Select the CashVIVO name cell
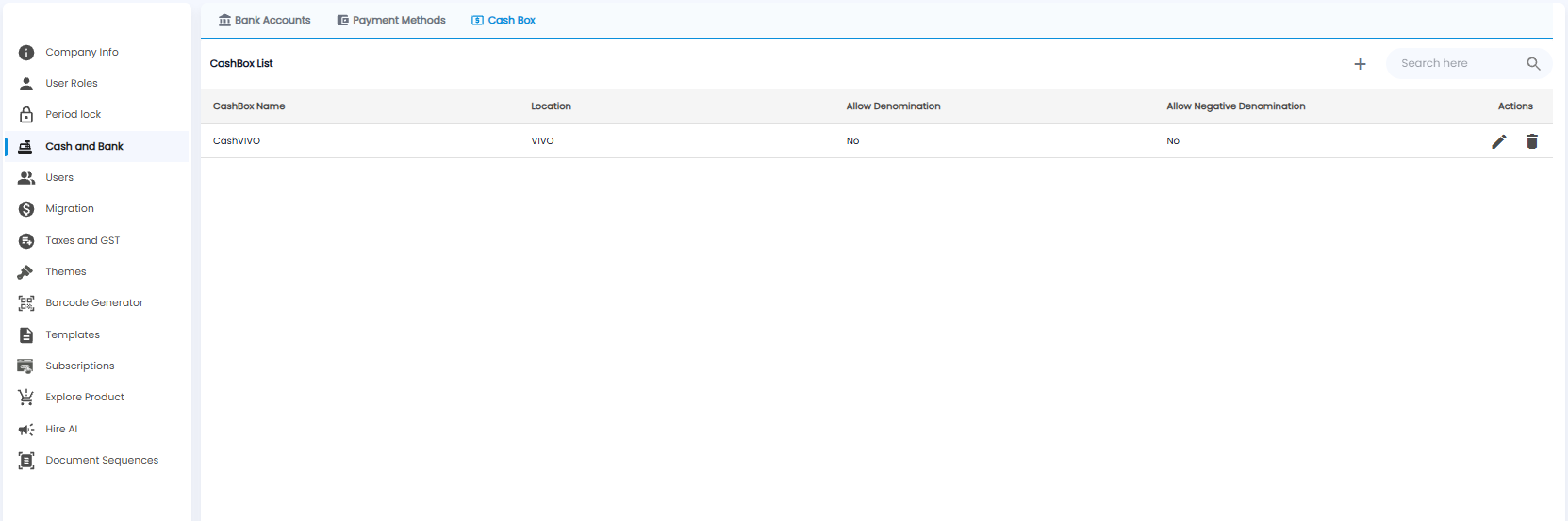Screen dimensions: 1568x521 tap(237, 141)
